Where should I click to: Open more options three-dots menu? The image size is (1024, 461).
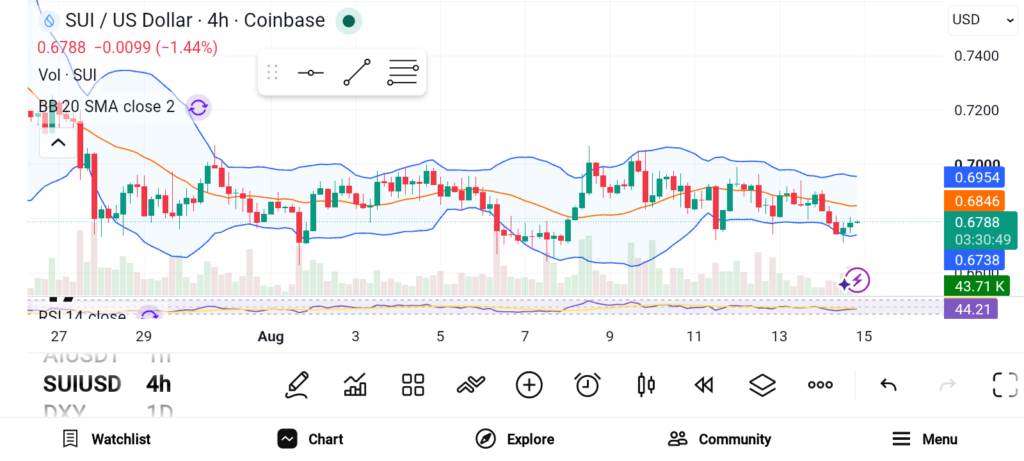click(x=820, y=385)
